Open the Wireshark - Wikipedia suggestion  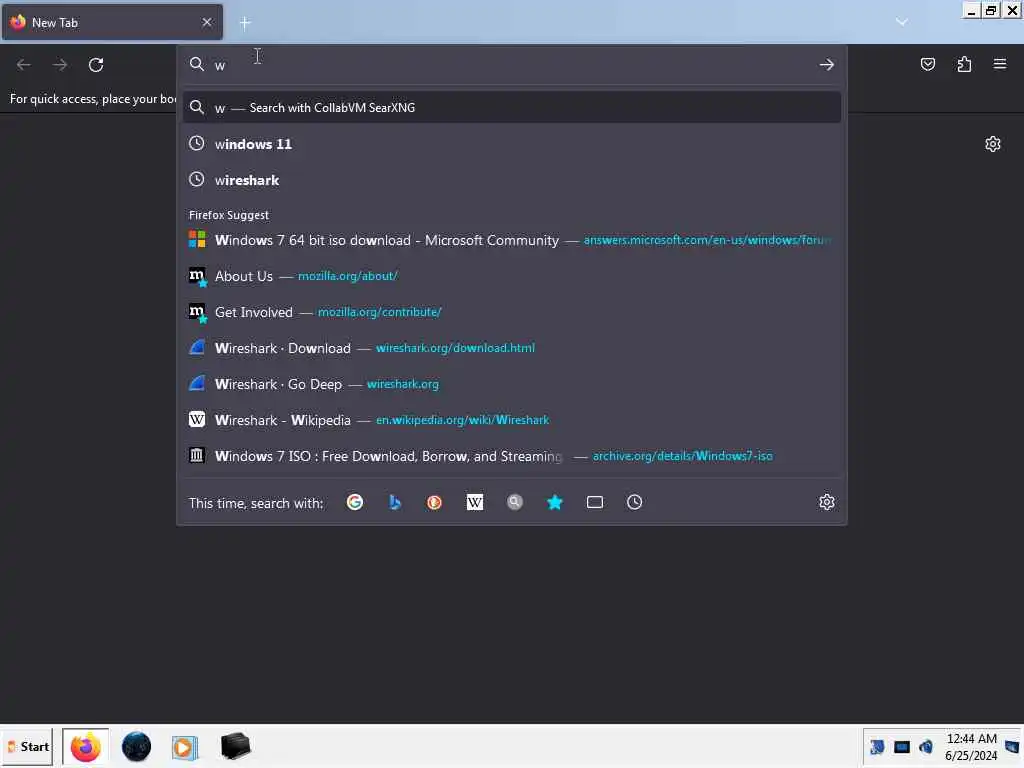point(512,420)
